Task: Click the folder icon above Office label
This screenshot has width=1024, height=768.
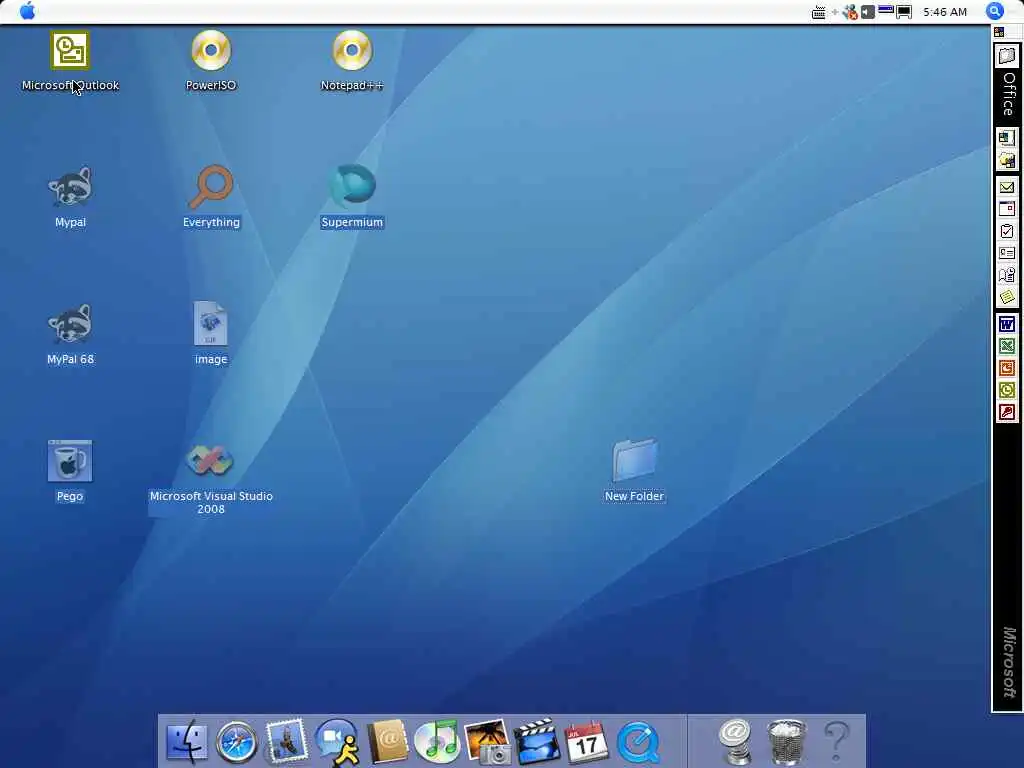Action: [1007, 56]
